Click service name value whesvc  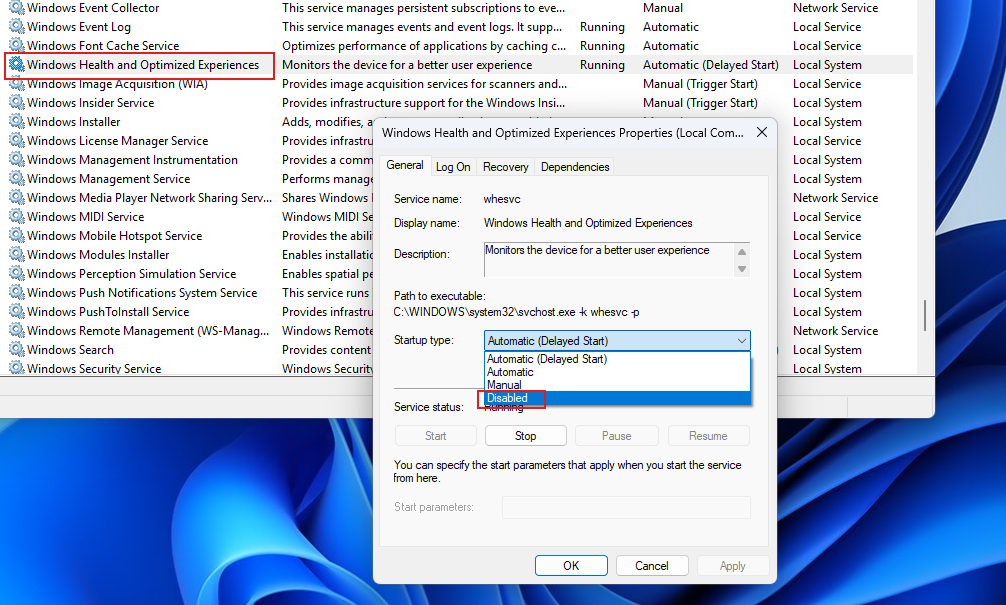(502, 199)
